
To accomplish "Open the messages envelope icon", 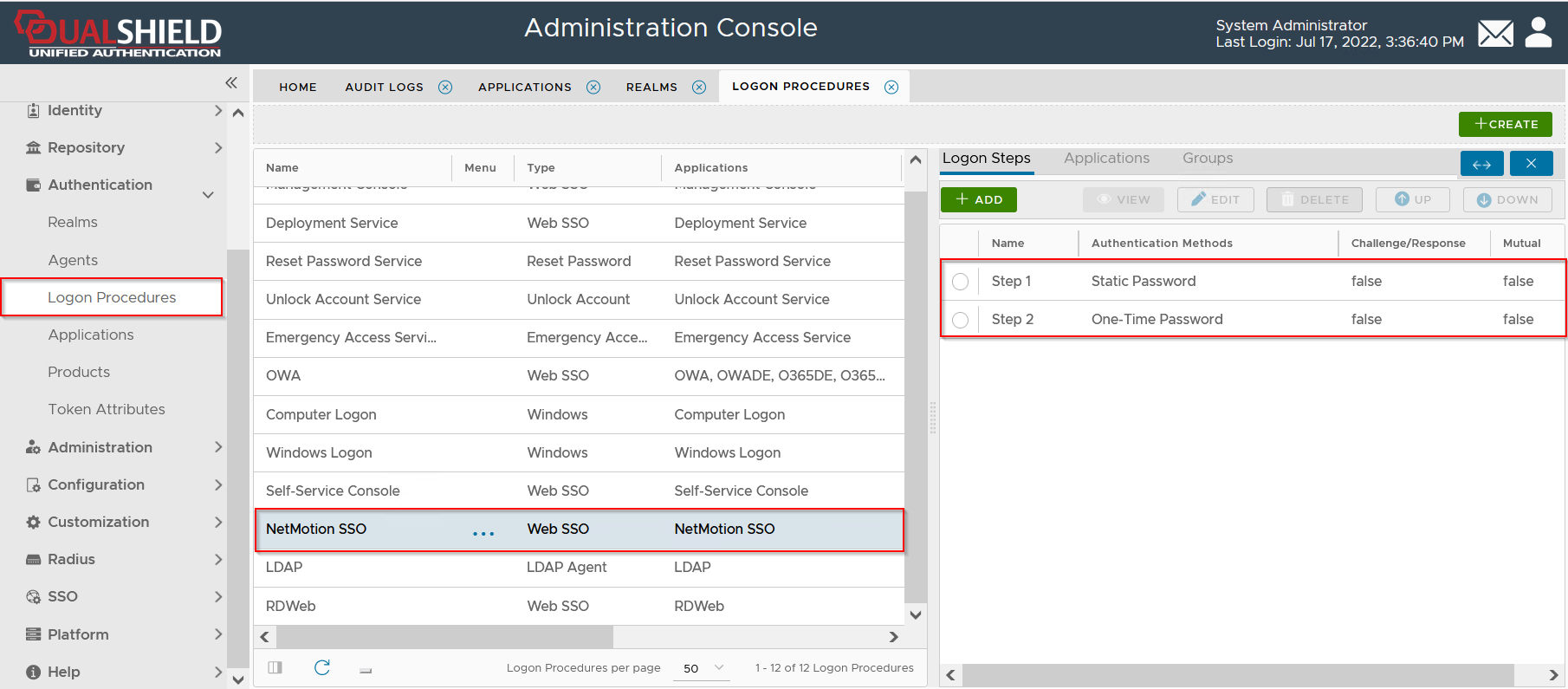I will [1495, 35].
